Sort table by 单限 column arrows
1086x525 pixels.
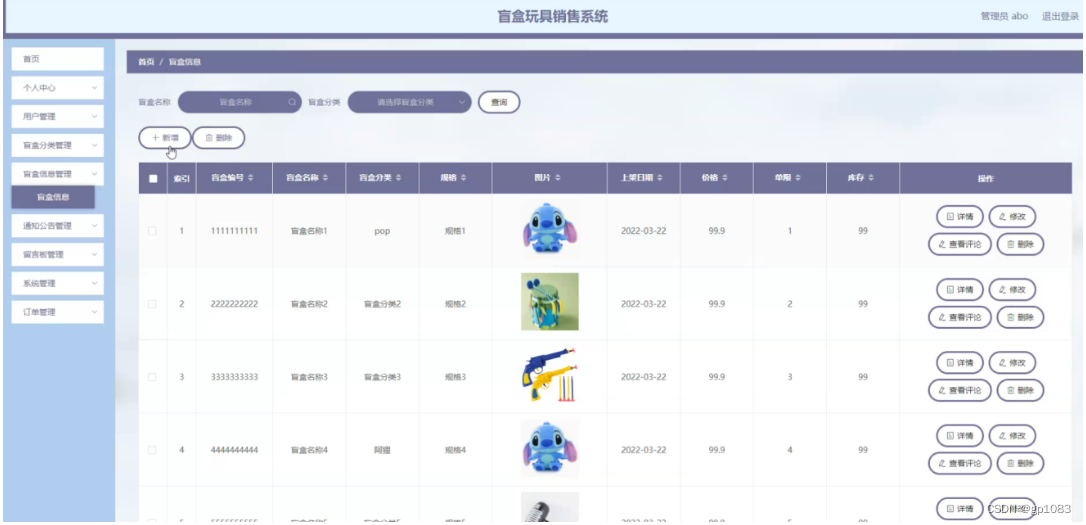click(798, 178)
